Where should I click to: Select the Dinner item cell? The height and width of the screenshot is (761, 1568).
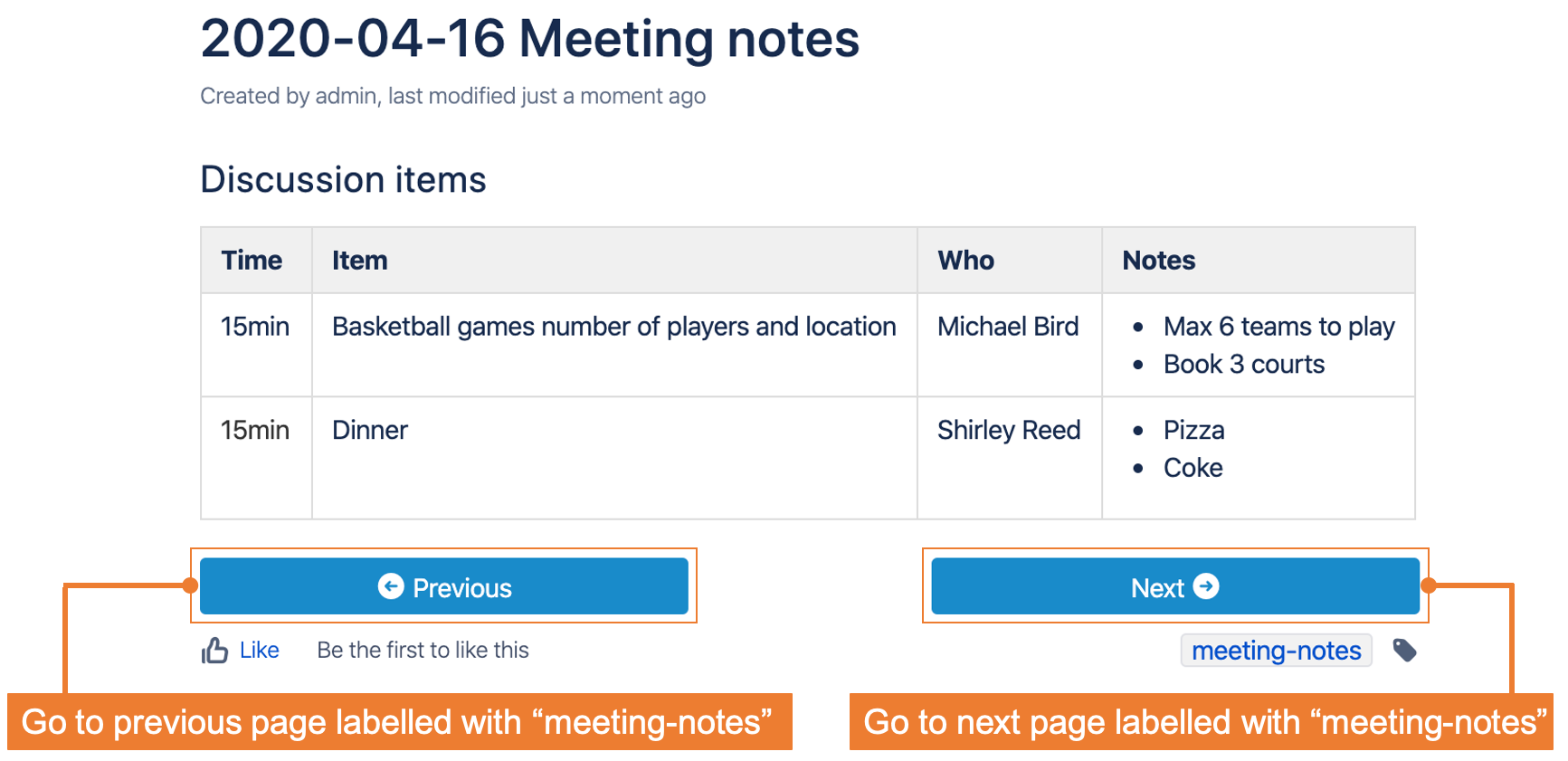[370, 430]
